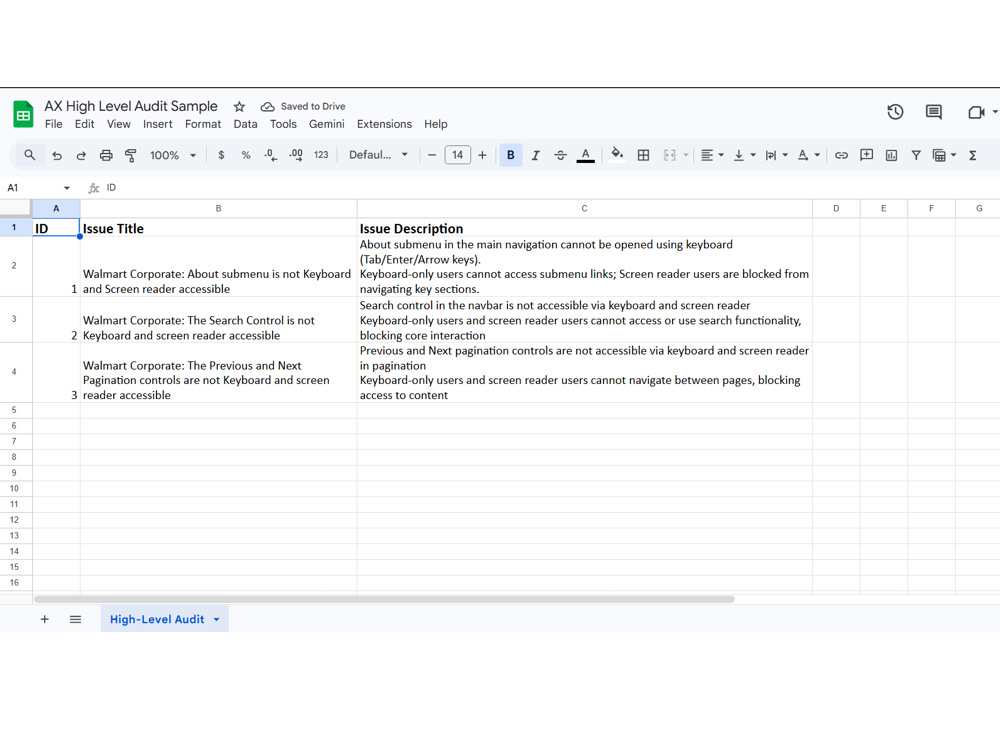Select the Issue Description header cell

click(x=584, y=228)
